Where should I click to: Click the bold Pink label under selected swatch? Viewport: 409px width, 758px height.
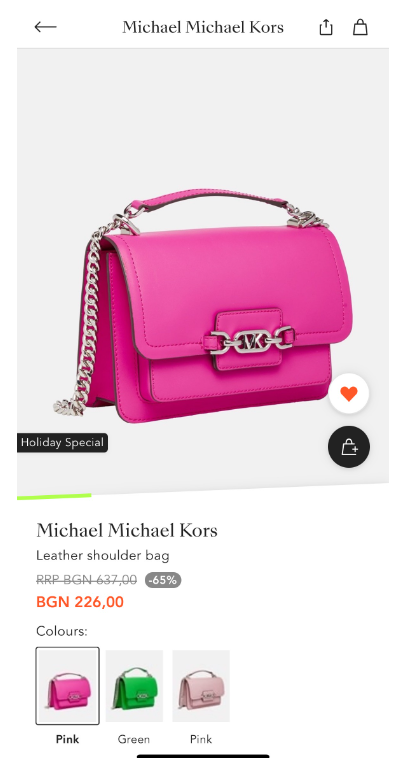coord(67,739)
